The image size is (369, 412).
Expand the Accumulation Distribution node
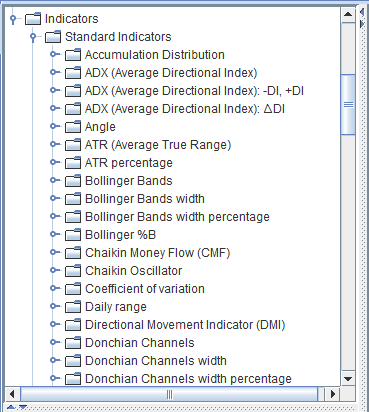pyautogui.click(x=54, y=54)
